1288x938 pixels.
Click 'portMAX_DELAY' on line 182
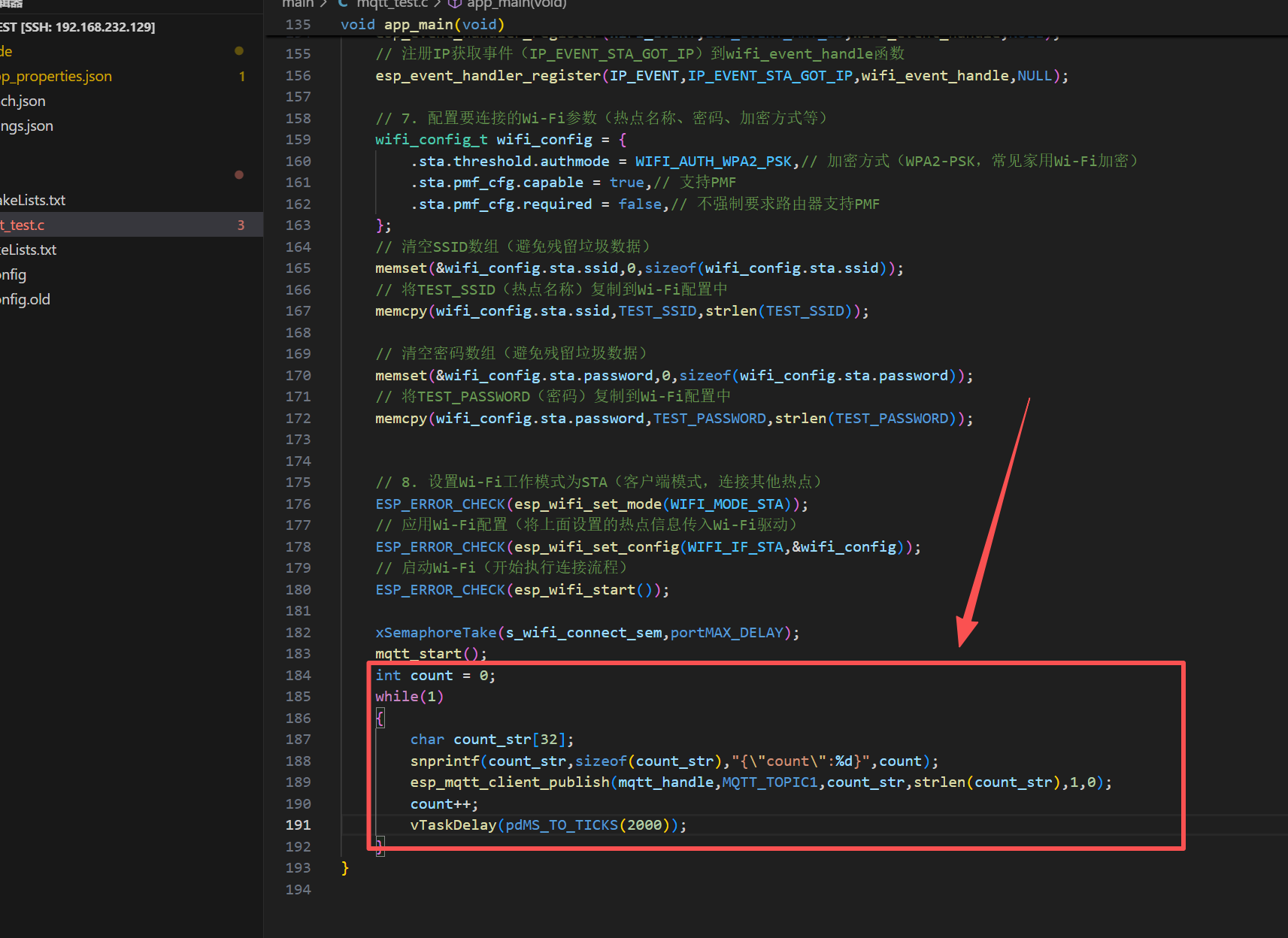tap(727, 632)
